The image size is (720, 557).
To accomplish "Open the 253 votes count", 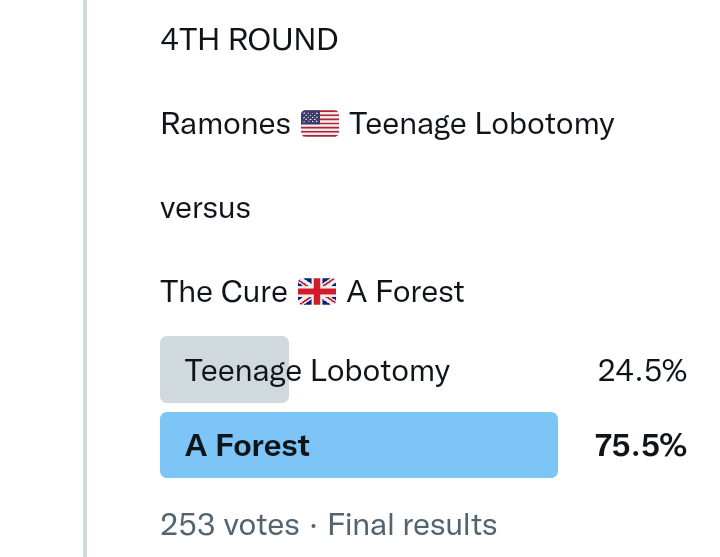I will [229, 525].
